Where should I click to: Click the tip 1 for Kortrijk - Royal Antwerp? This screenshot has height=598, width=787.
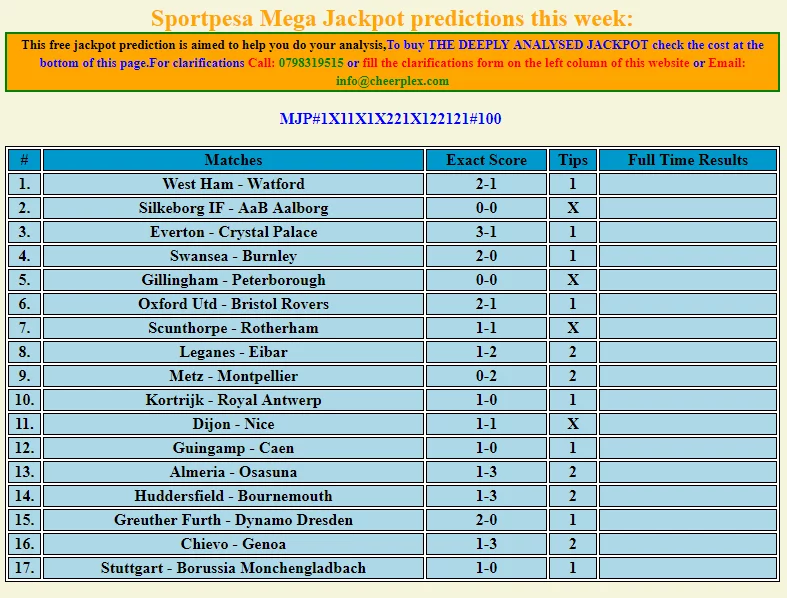573,400
